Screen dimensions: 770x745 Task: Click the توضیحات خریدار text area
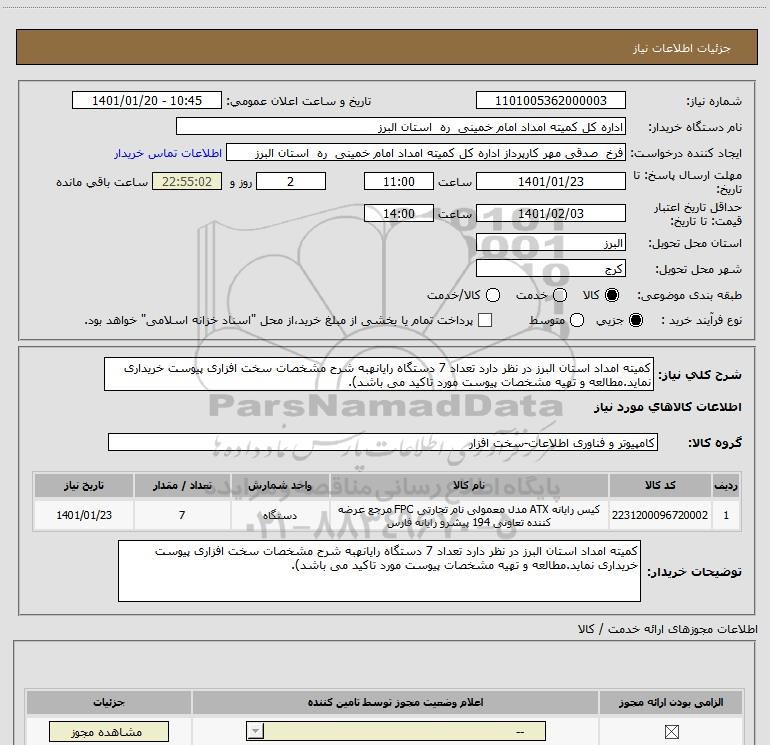(379, 571)
